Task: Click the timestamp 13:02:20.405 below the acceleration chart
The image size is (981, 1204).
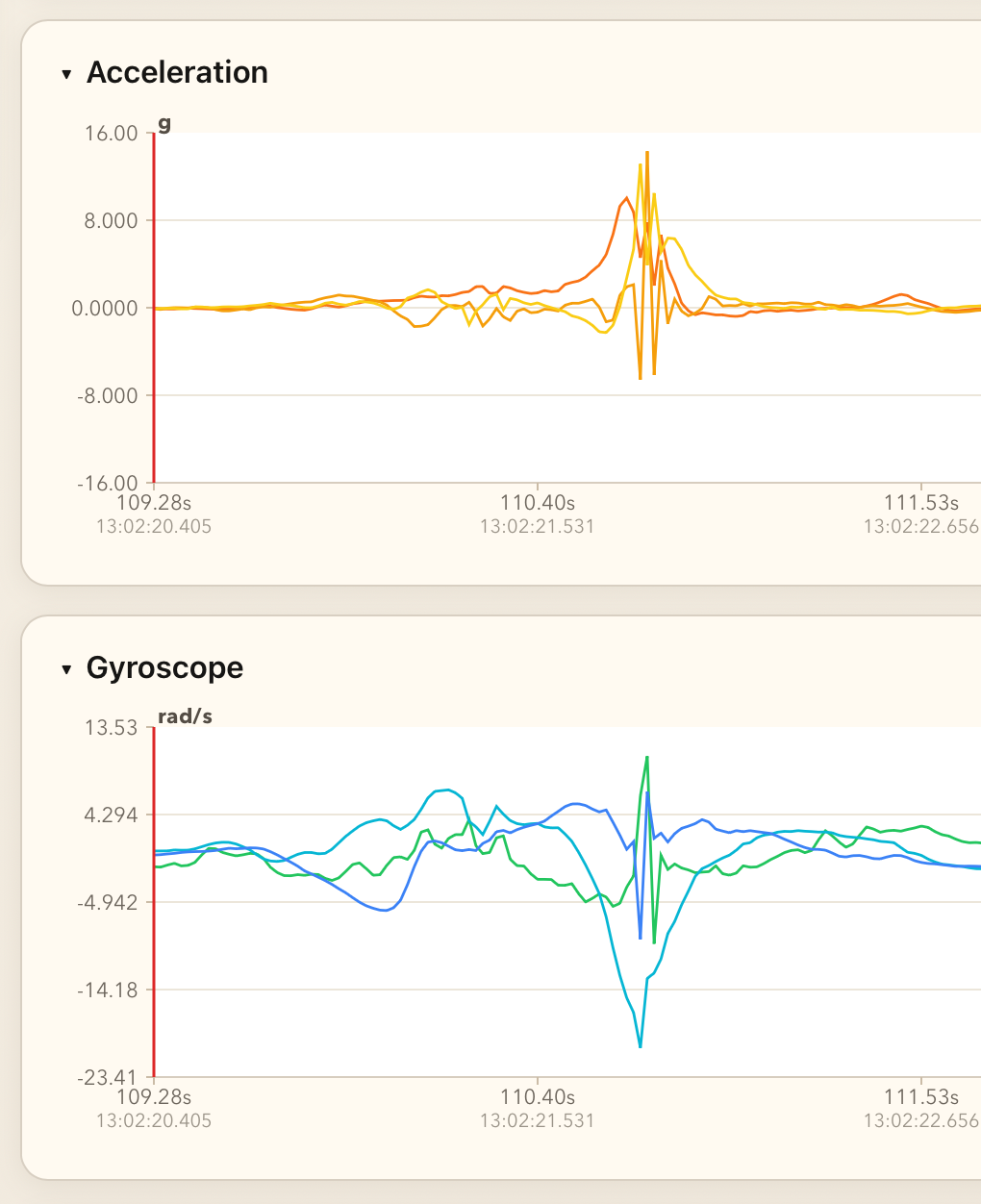Action: (x=154, y=527)
